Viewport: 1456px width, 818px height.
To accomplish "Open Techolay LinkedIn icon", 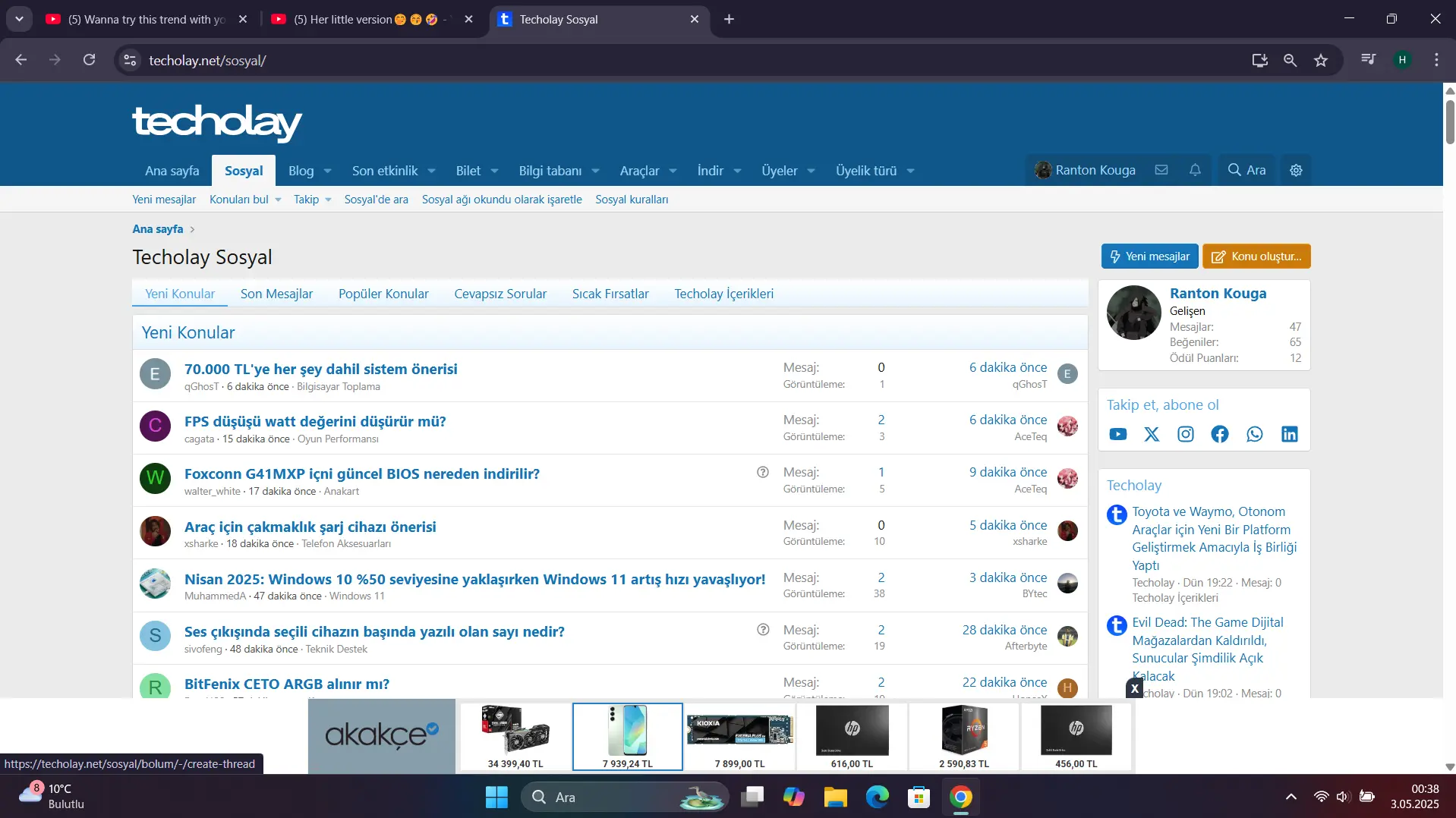I will coord(1290,434).
